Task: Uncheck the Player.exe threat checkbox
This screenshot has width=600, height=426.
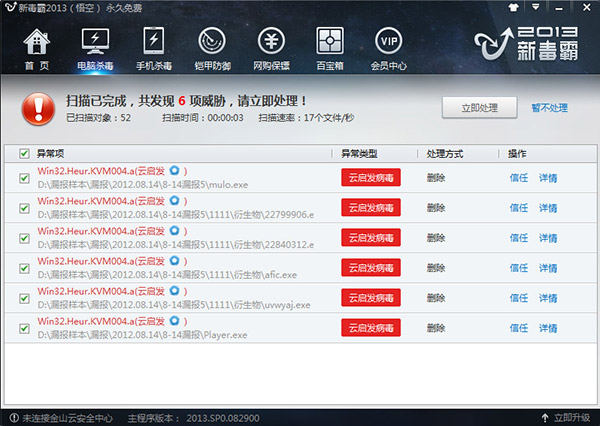Action: click(24, 328)
